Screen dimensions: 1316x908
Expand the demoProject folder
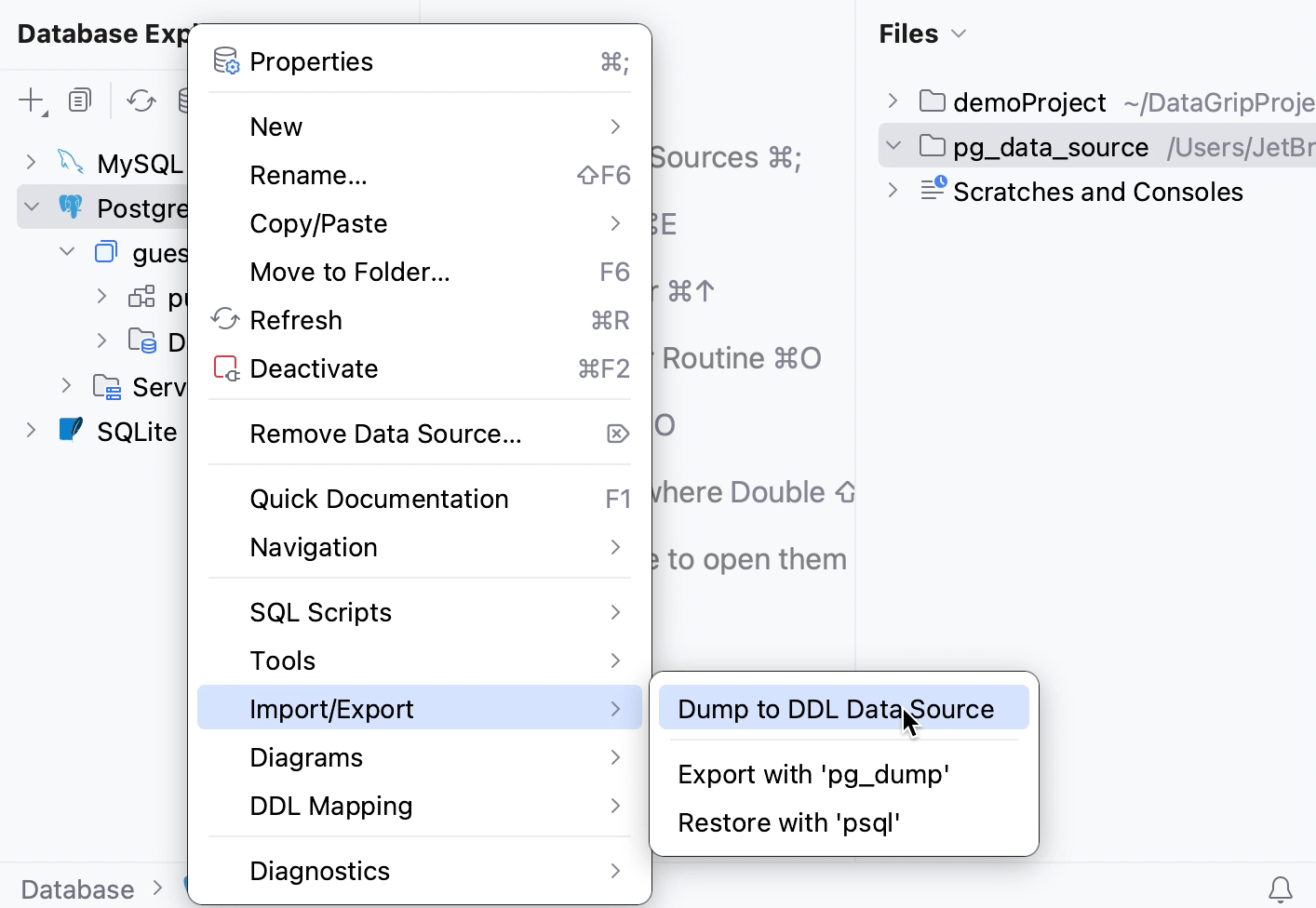coord(893,100)
